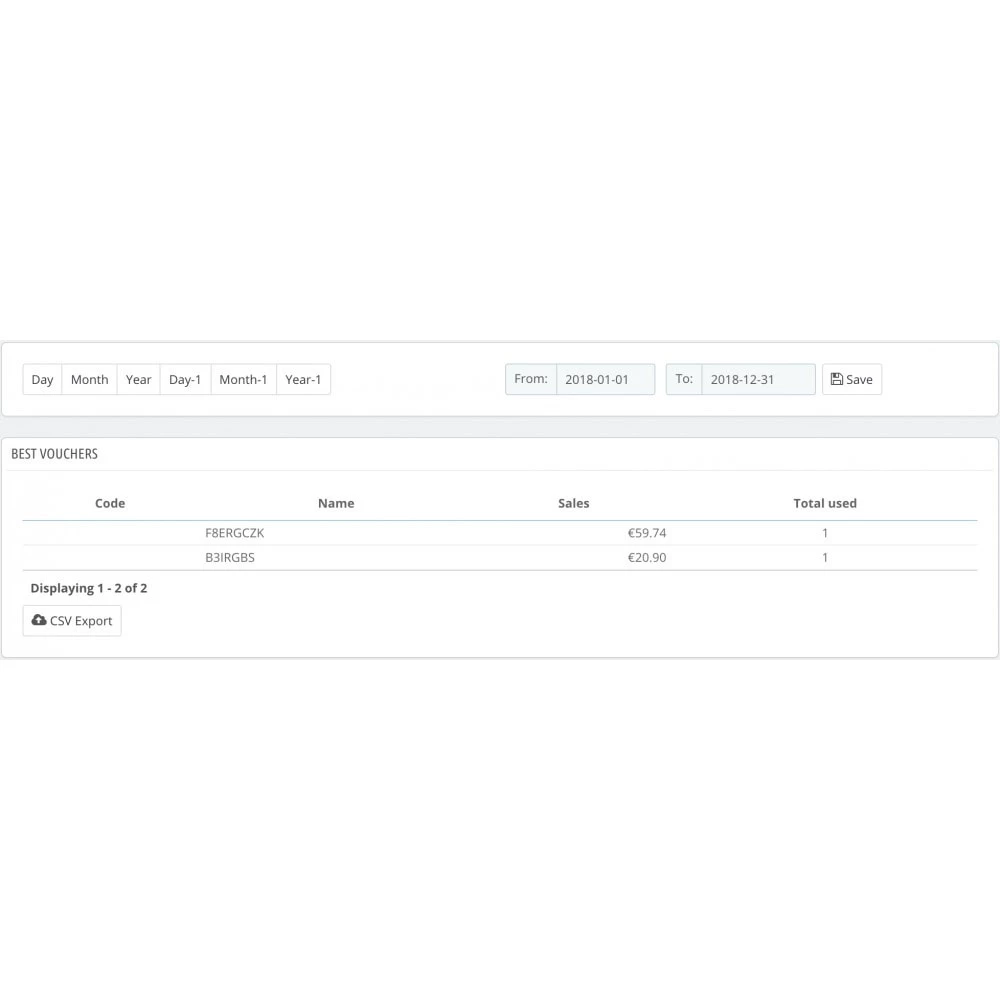This screenshot has width=1000, height=1000.
Task: Click the €20.90 sales value
Action: 647,557
